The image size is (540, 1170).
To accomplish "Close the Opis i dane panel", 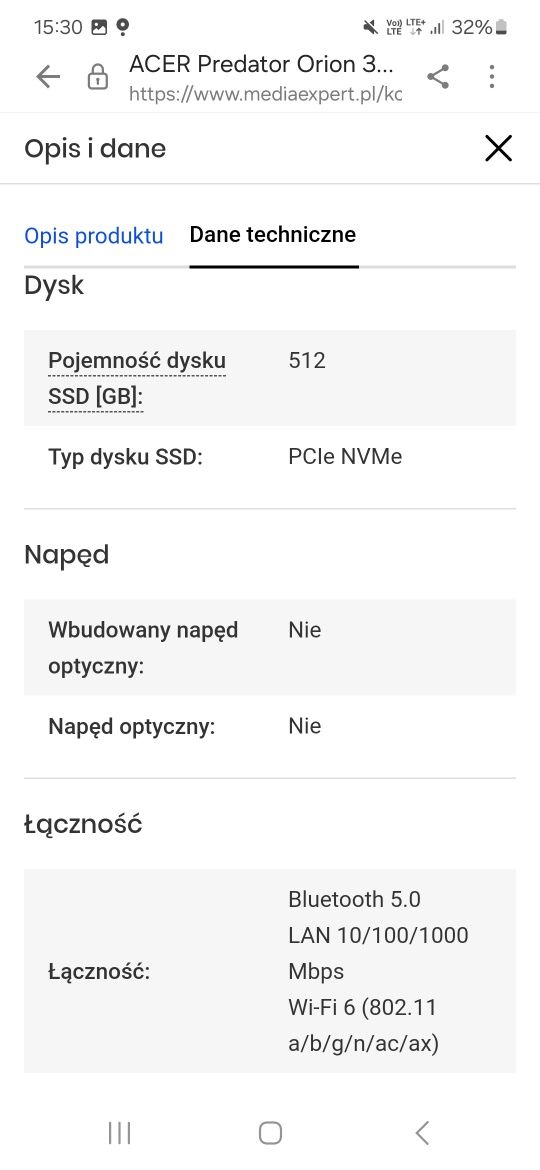I will click(498, 148).
